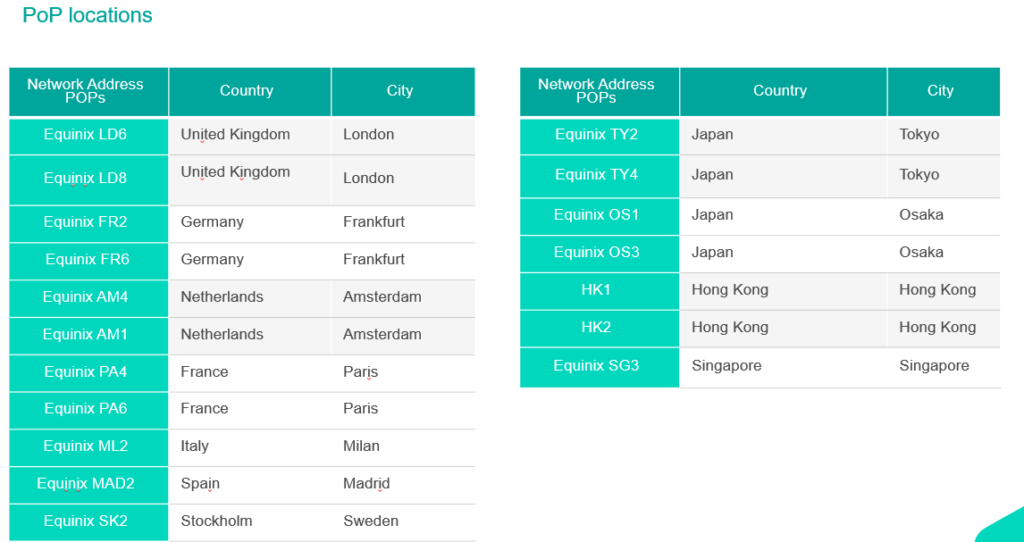Select the Equinix SG3 cell
The height and width of the screenshot is (542, 1024).
coord(600,367)
